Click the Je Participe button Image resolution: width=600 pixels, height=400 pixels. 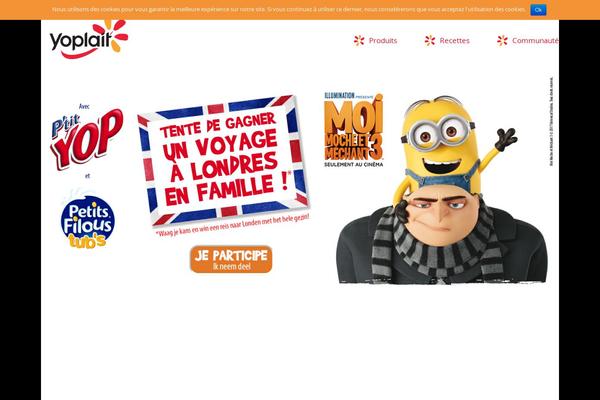(x=231, y=260)
